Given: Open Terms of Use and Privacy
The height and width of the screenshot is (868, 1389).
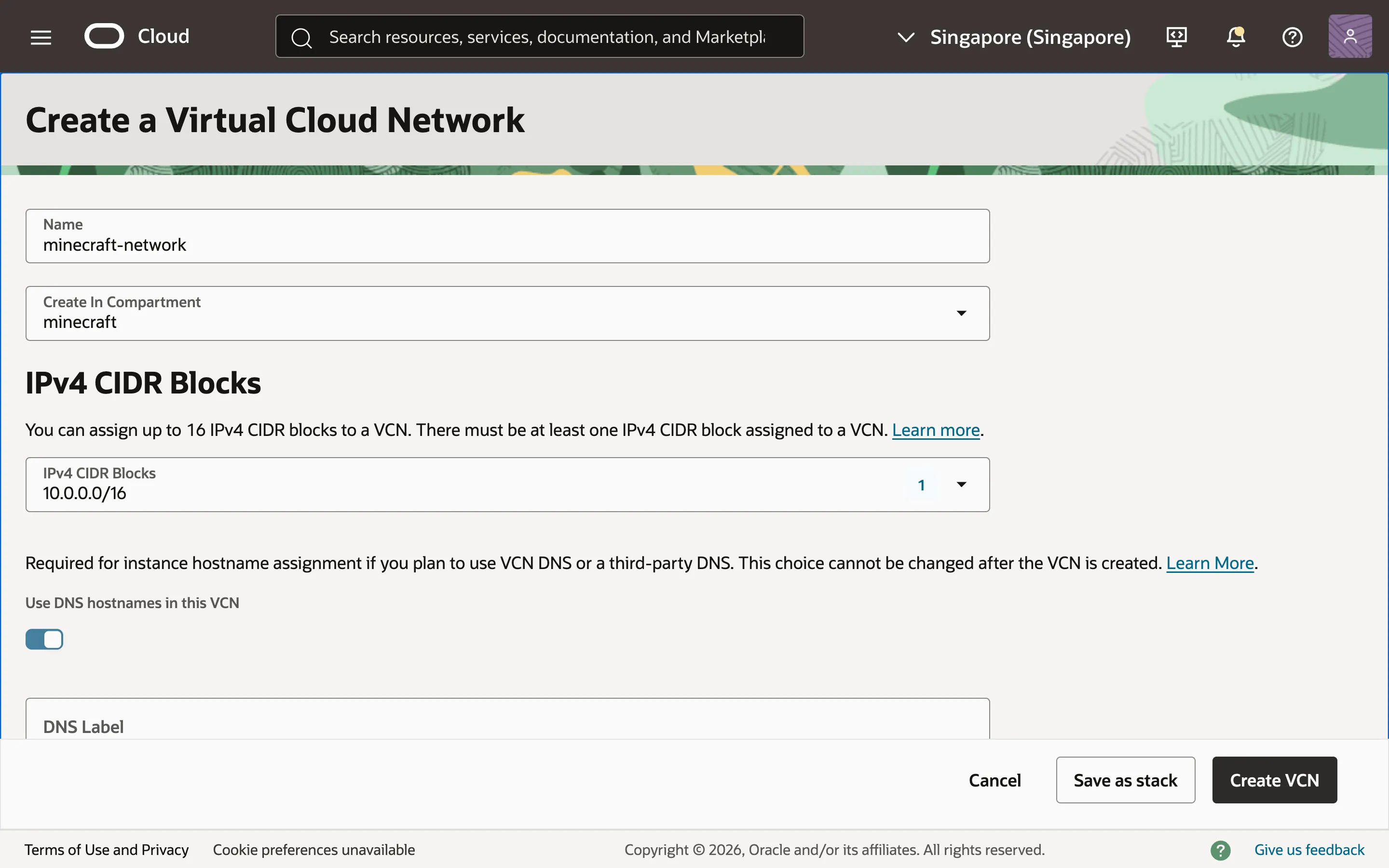Looking at the screenshot, I should pos(107,850).
